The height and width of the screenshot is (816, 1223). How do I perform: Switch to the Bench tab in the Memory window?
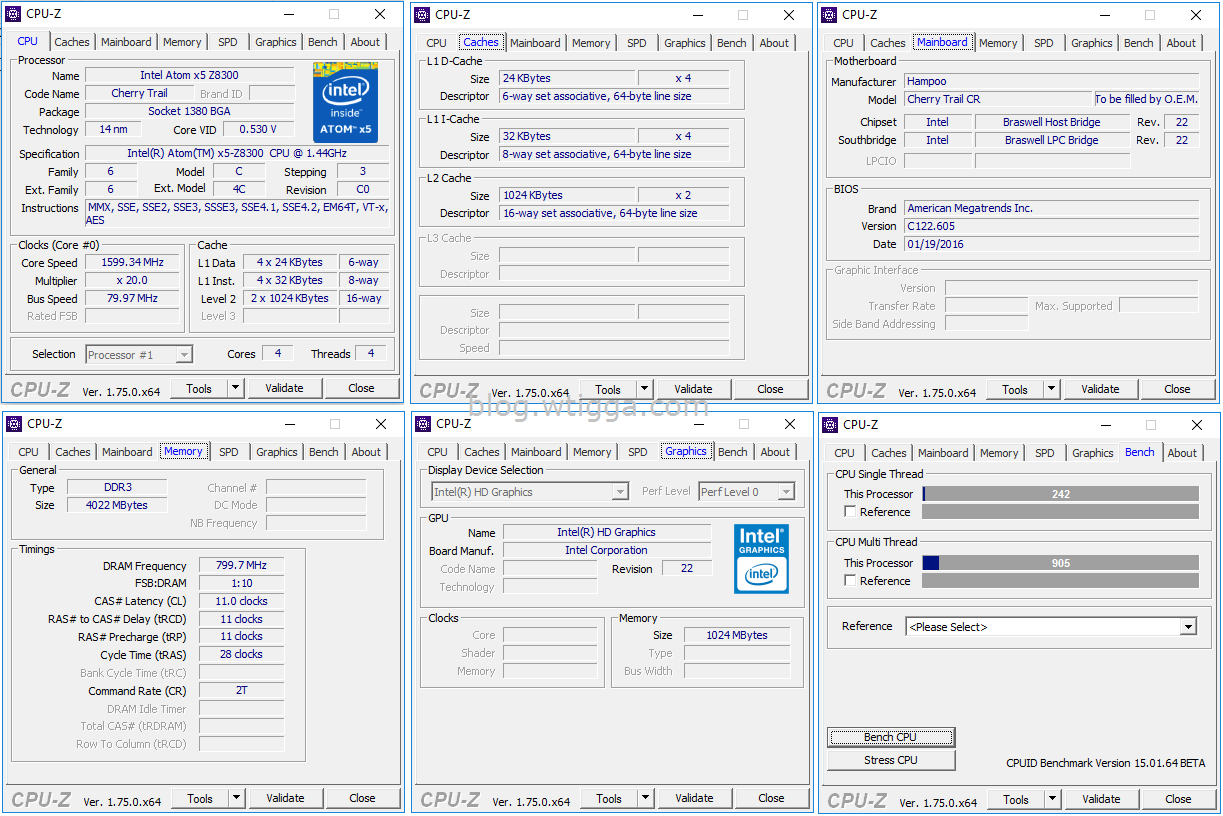coord(324,452)
